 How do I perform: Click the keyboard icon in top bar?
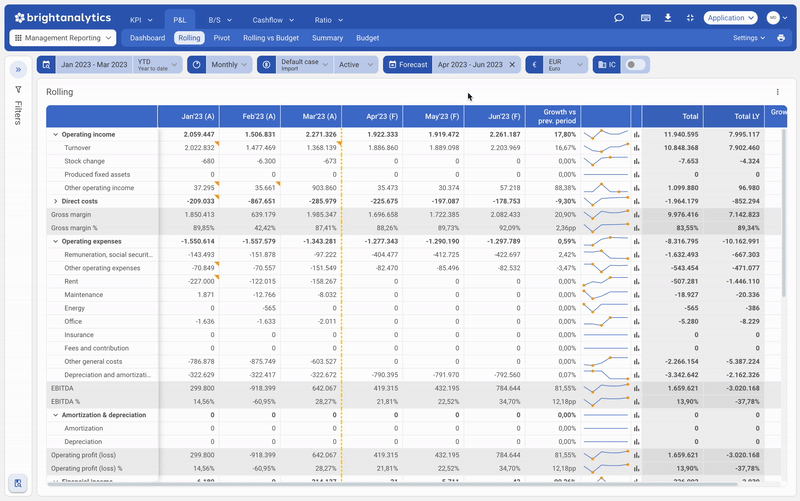click(x=645, y=18)
